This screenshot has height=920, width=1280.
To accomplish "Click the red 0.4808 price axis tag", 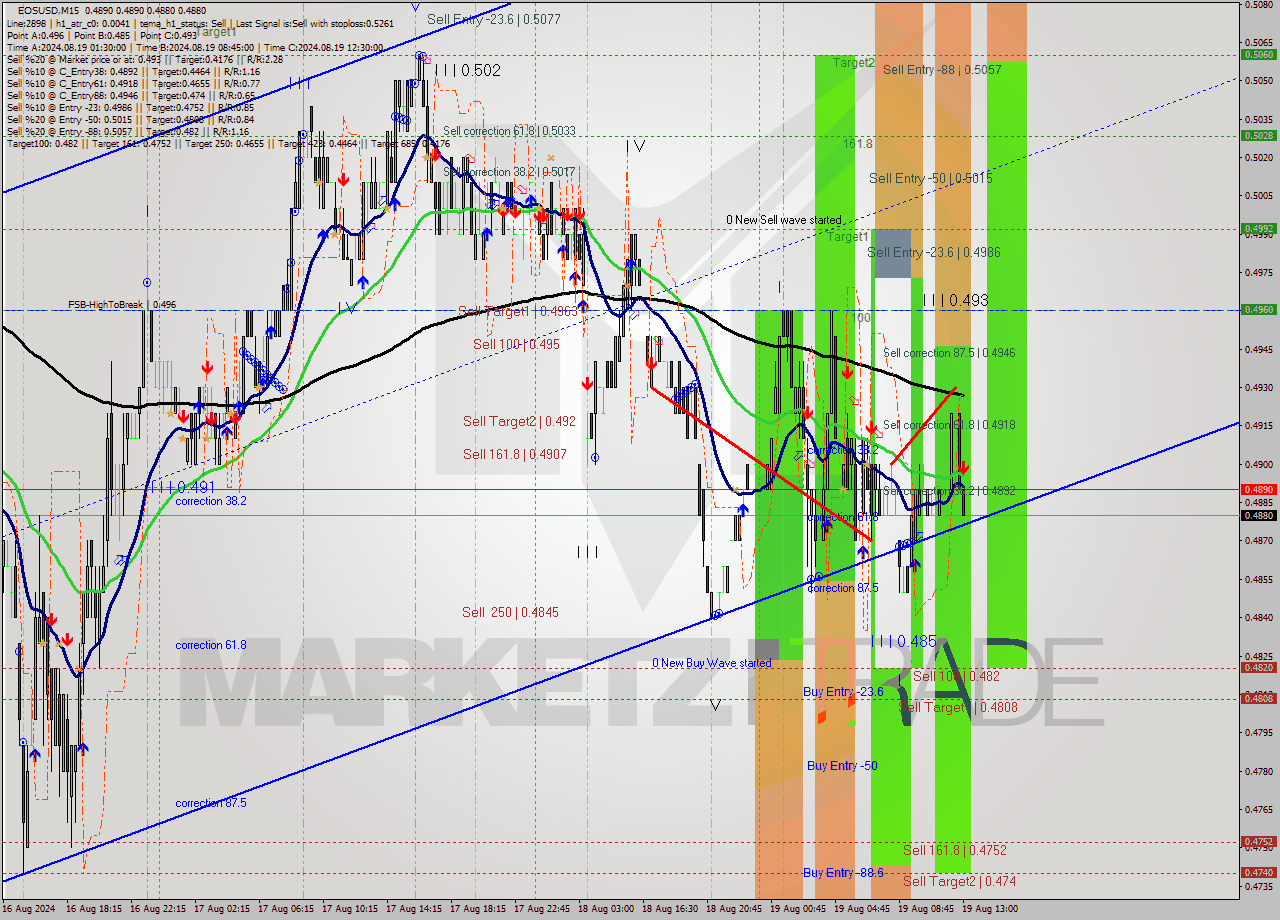I will tap(1258, 698).
